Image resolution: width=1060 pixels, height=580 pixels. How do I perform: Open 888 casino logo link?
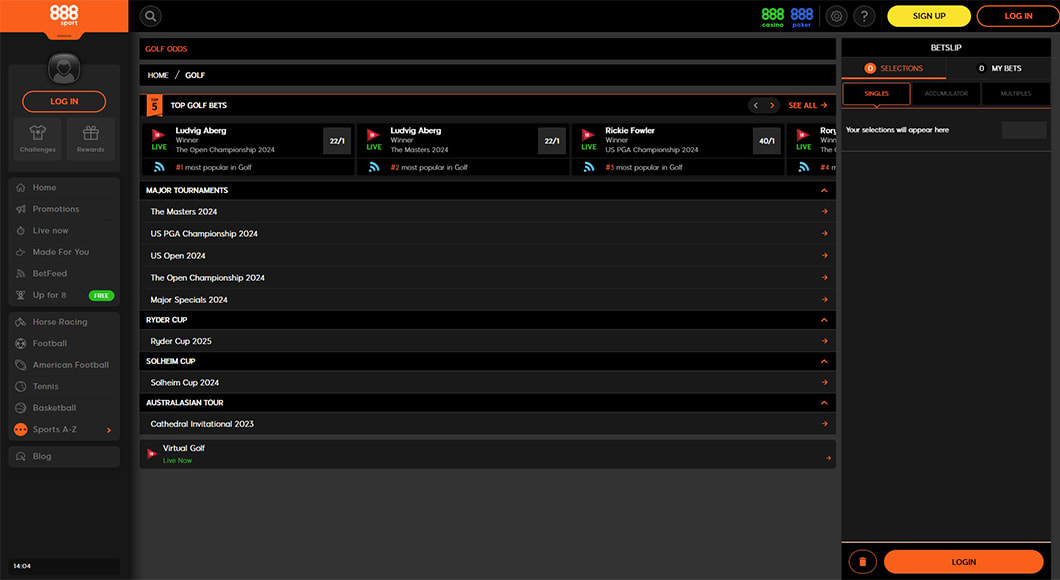773,17
